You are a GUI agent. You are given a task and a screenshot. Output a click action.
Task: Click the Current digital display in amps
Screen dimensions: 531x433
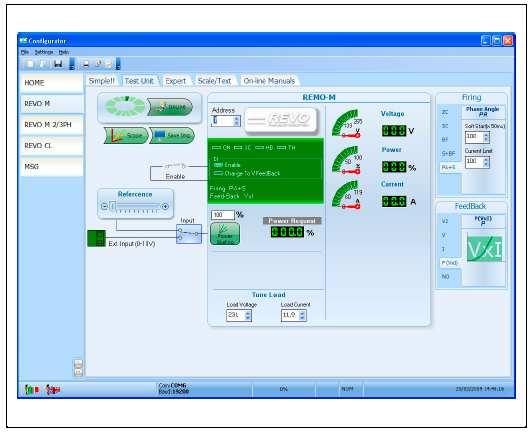click(x=394, y=201)
